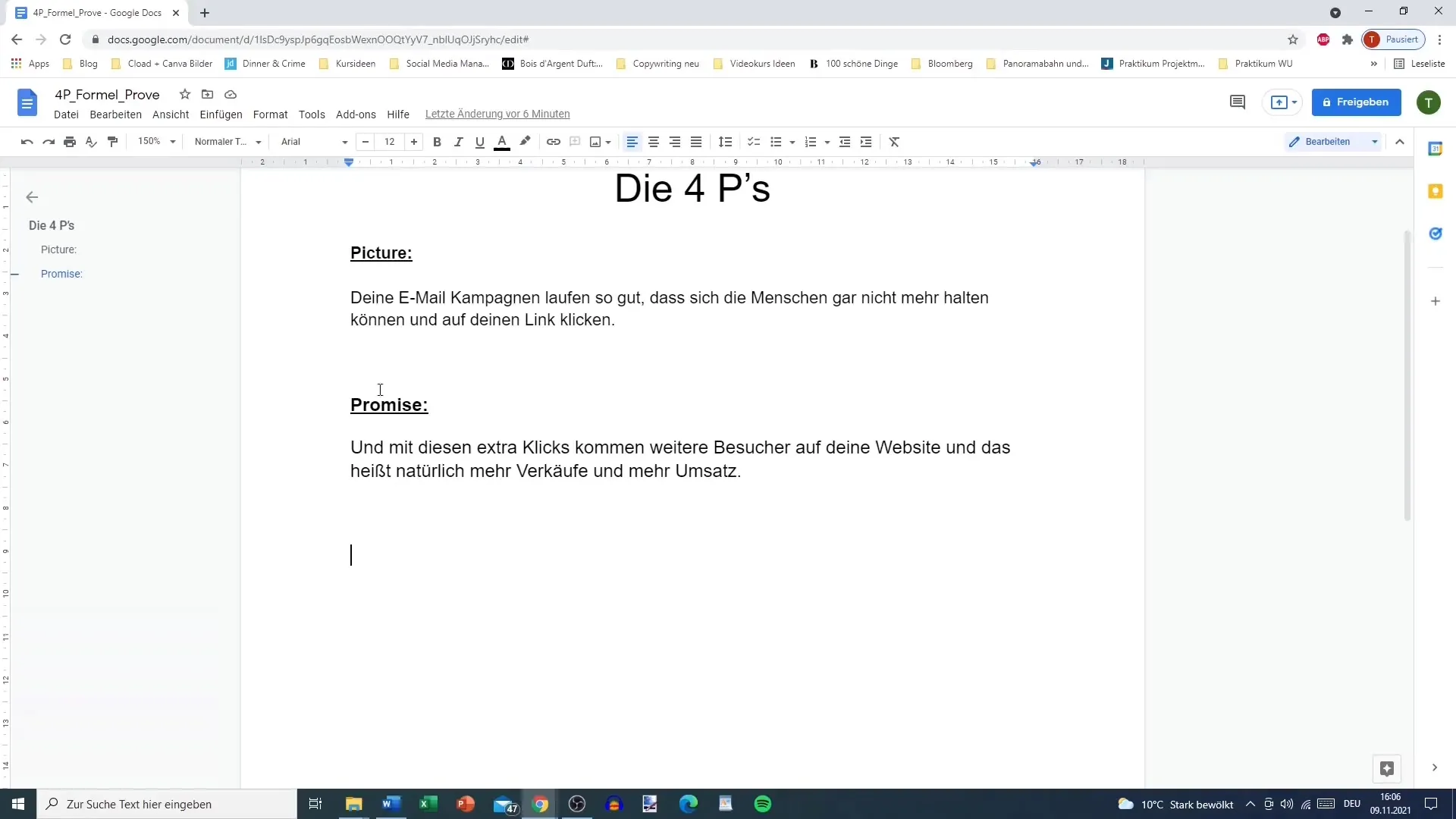Expand bulleted list style options
Screen dimensions: 1456x819
click(x=792, y=143)
